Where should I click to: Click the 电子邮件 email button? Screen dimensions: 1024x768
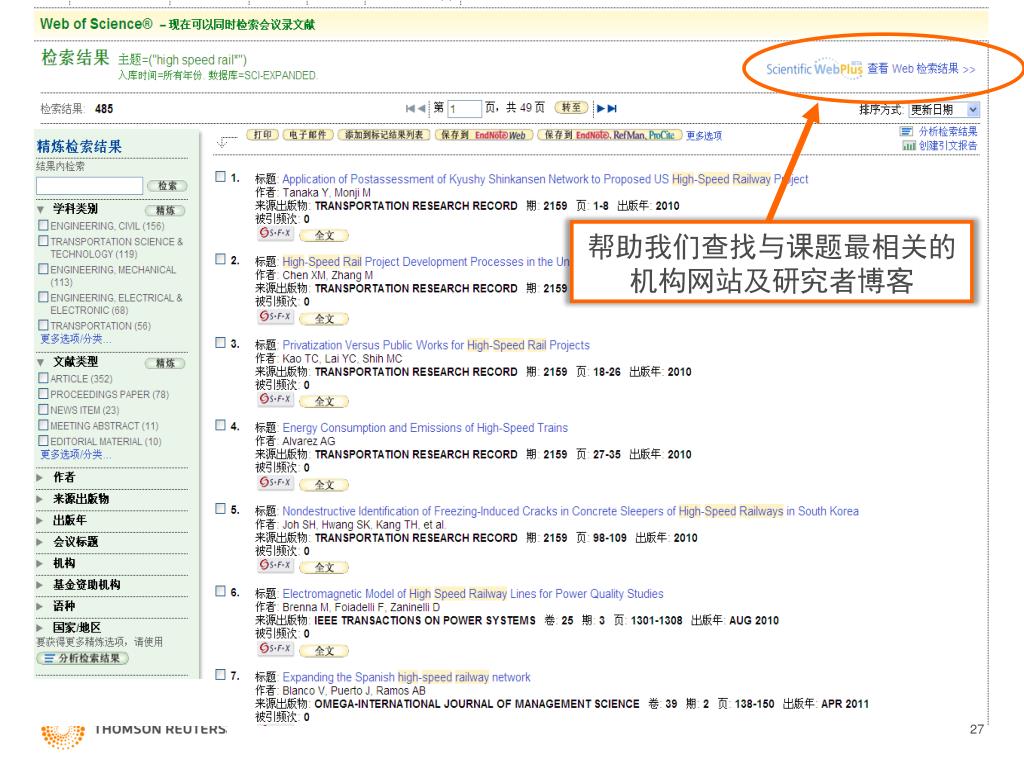pyautogui.click(x=308, y=135)
